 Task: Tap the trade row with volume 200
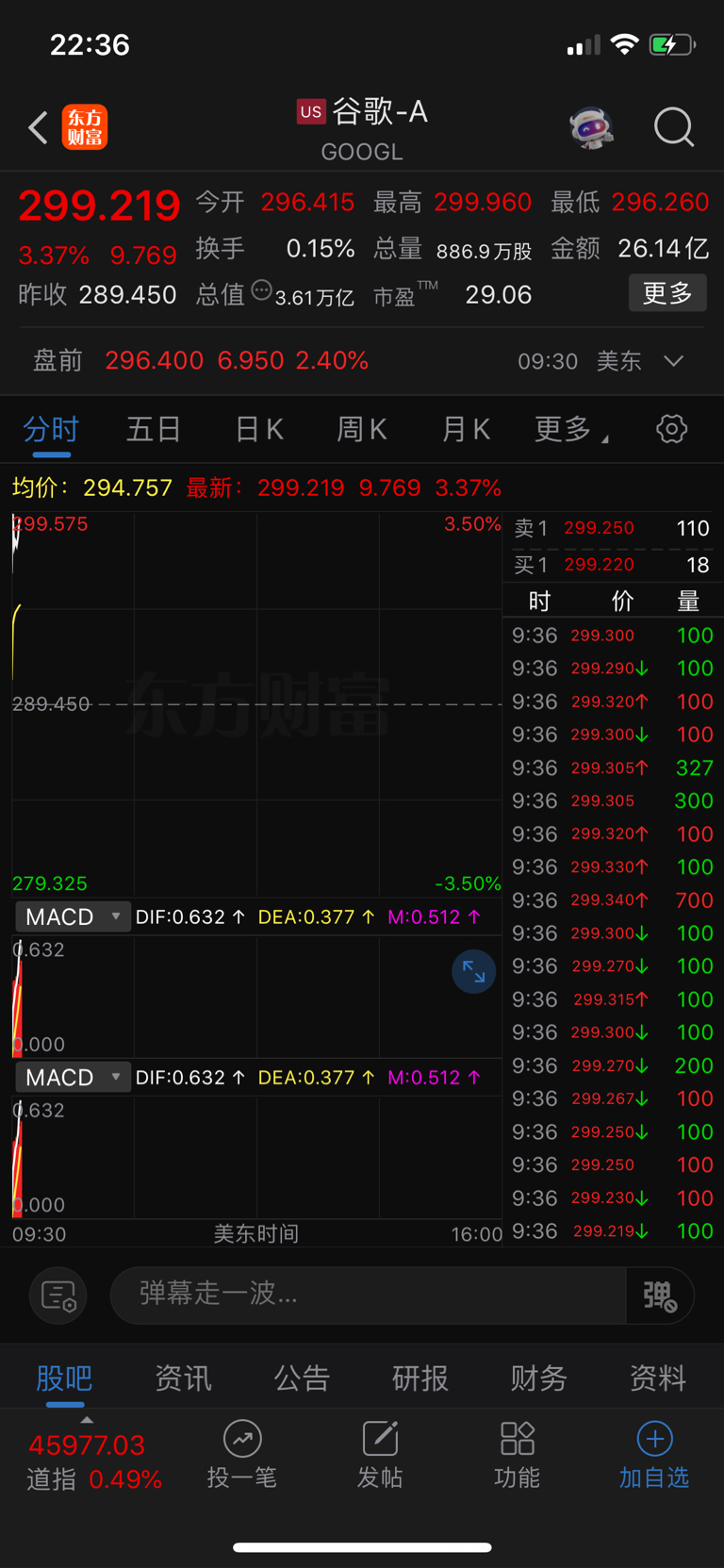[612, 1065]
